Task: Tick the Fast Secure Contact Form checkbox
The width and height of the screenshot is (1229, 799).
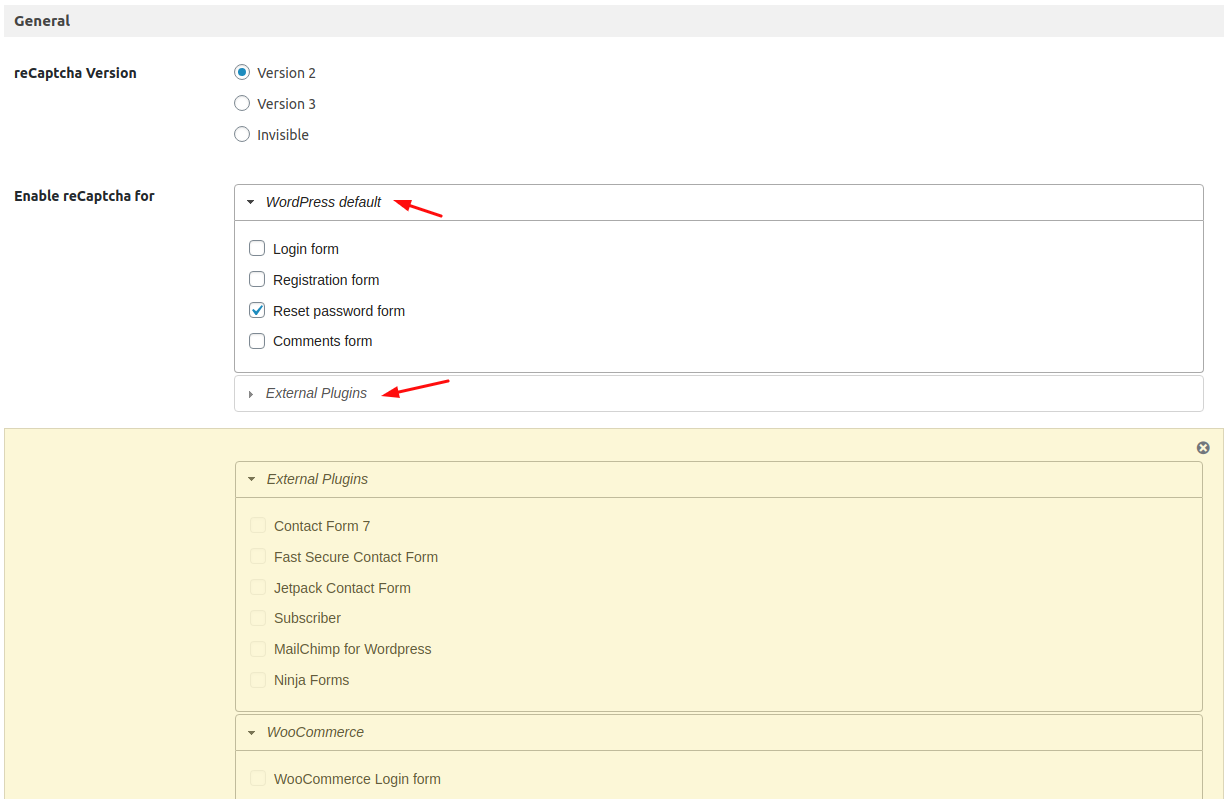Action: coord(258,556)
